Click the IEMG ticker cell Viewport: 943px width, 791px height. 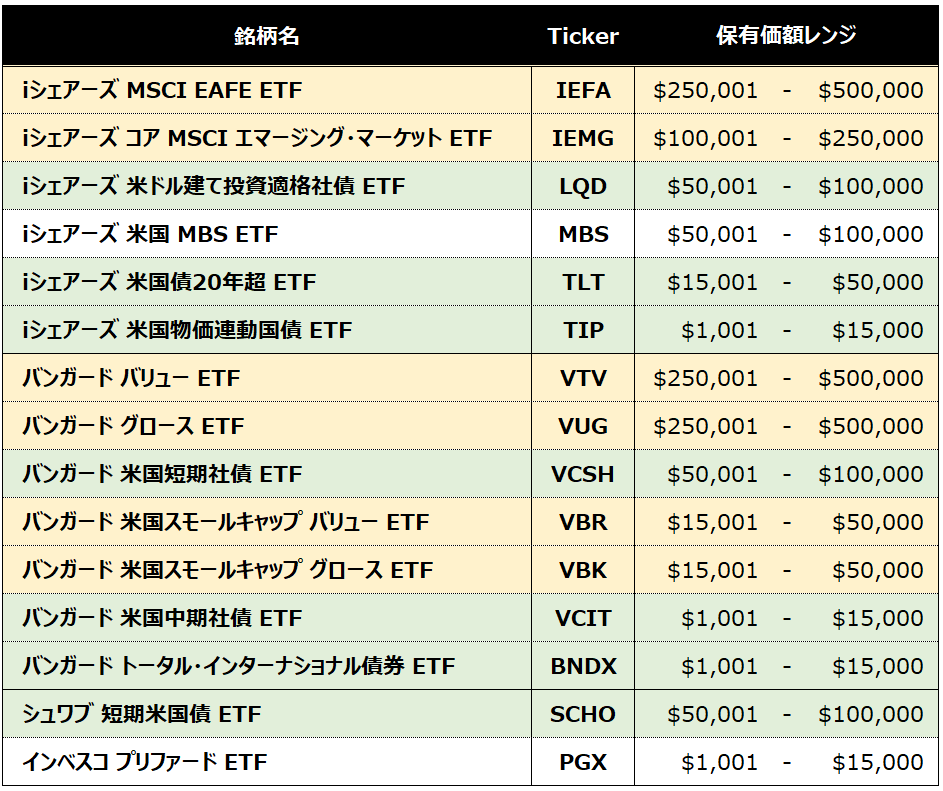[583, 139]
